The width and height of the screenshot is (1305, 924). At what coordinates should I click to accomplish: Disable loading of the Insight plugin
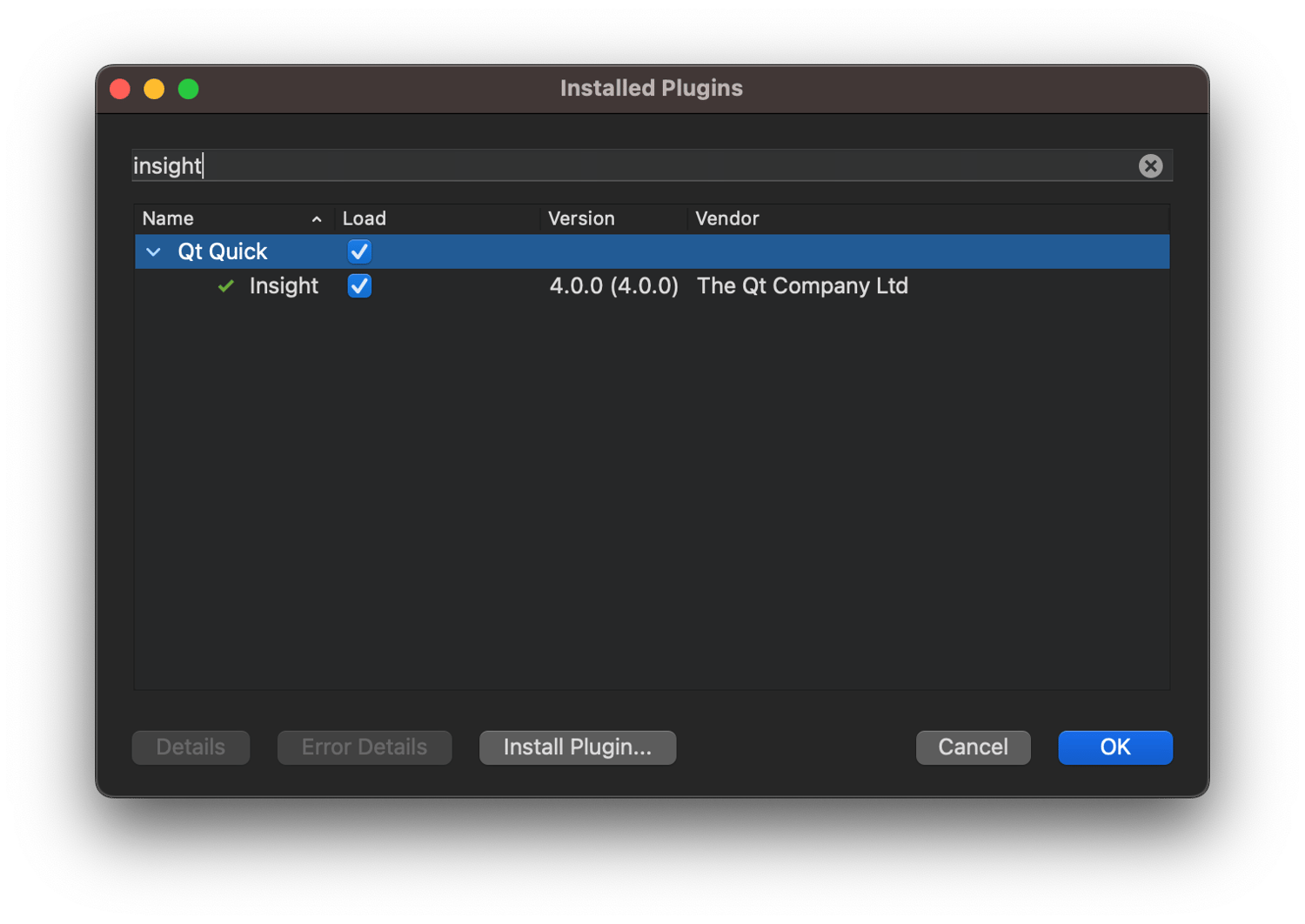pos(359,286)
